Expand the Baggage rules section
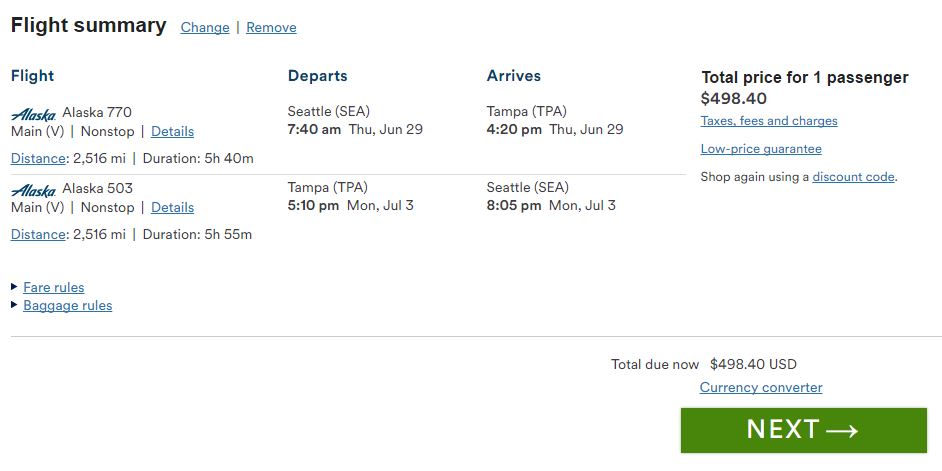942x471 pixels. pyautogui.click(x=68, y=305)
